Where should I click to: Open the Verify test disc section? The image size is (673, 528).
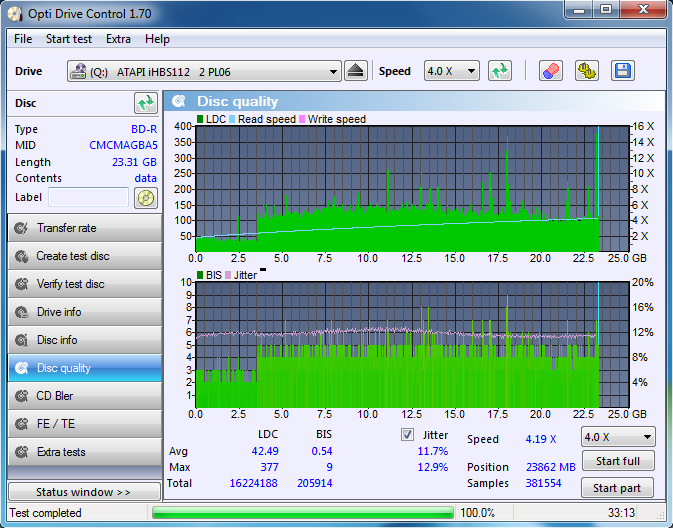(85, 284)
